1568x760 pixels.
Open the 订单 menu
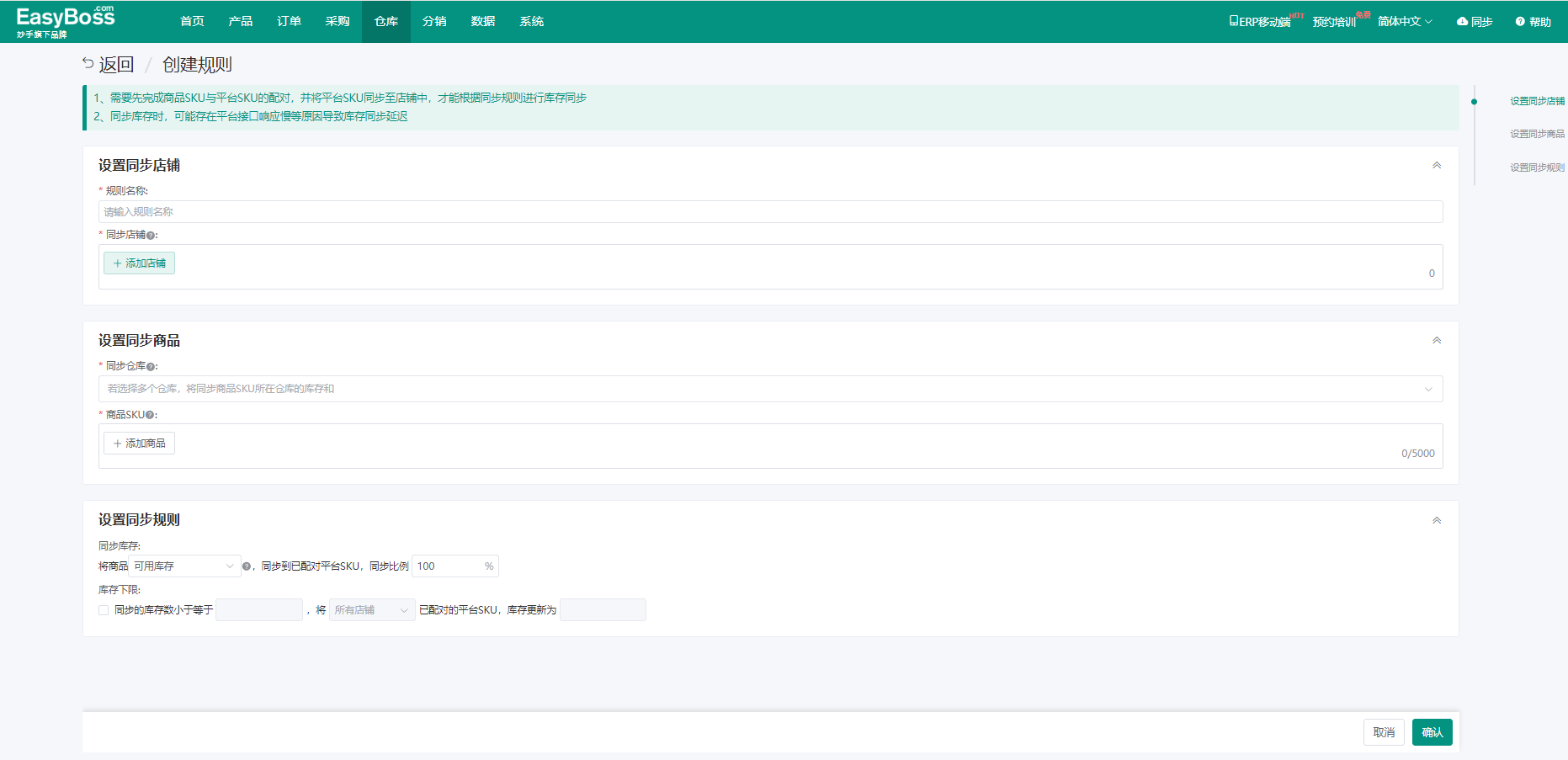tap(289, 22)
